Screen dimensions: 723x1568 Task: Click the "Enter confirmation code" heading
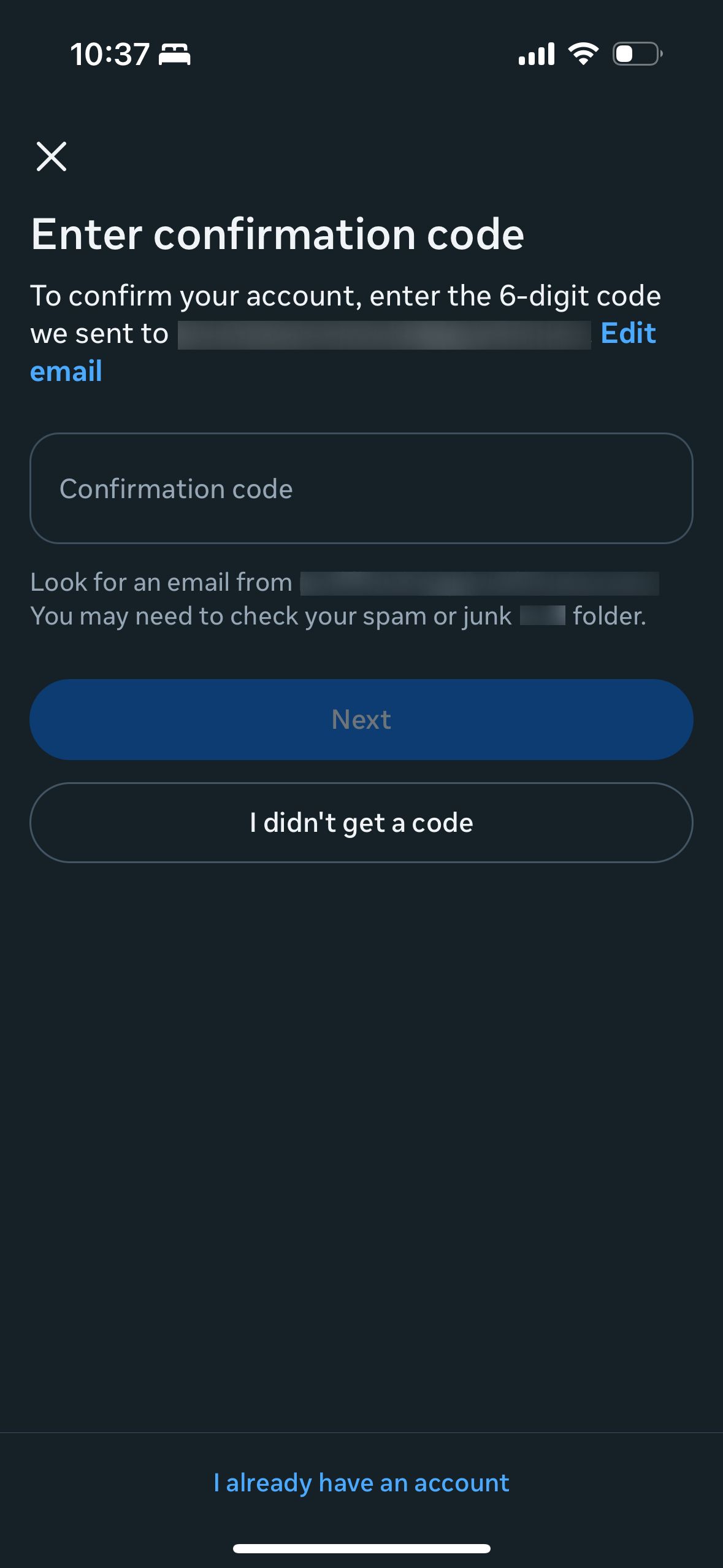tap(278, 234)
